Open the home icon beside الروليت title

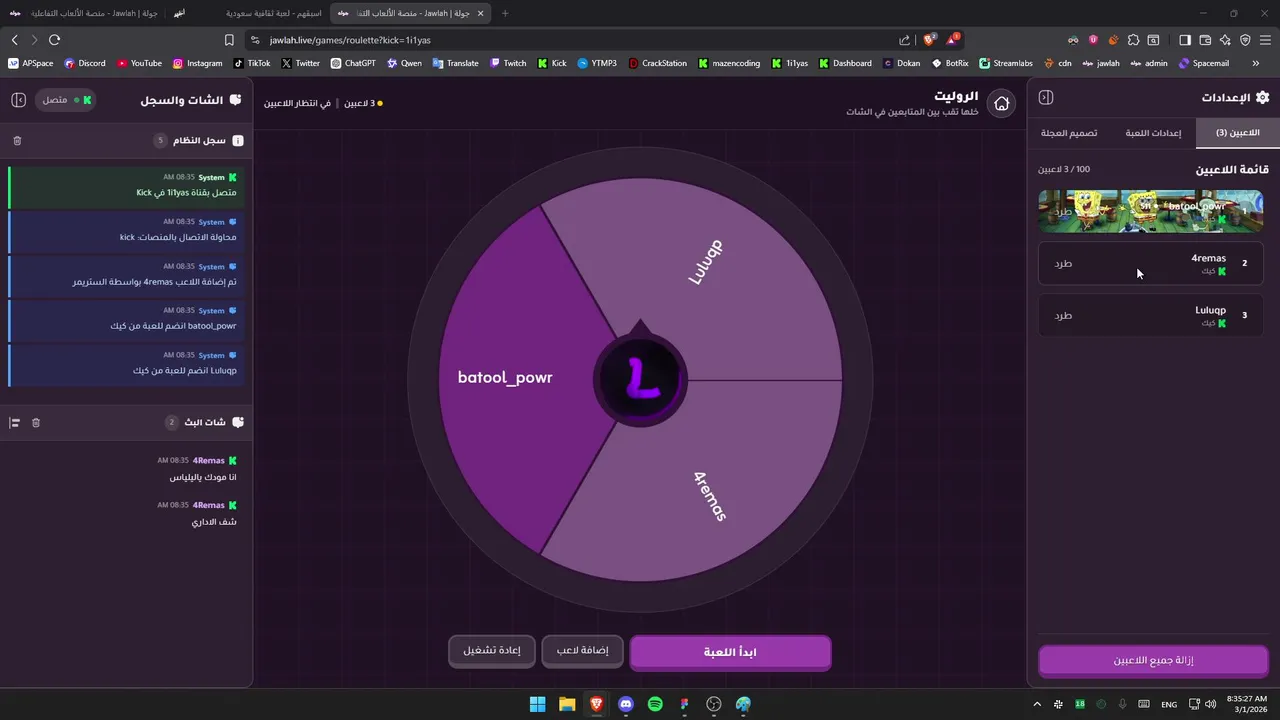click(1001, 103)
